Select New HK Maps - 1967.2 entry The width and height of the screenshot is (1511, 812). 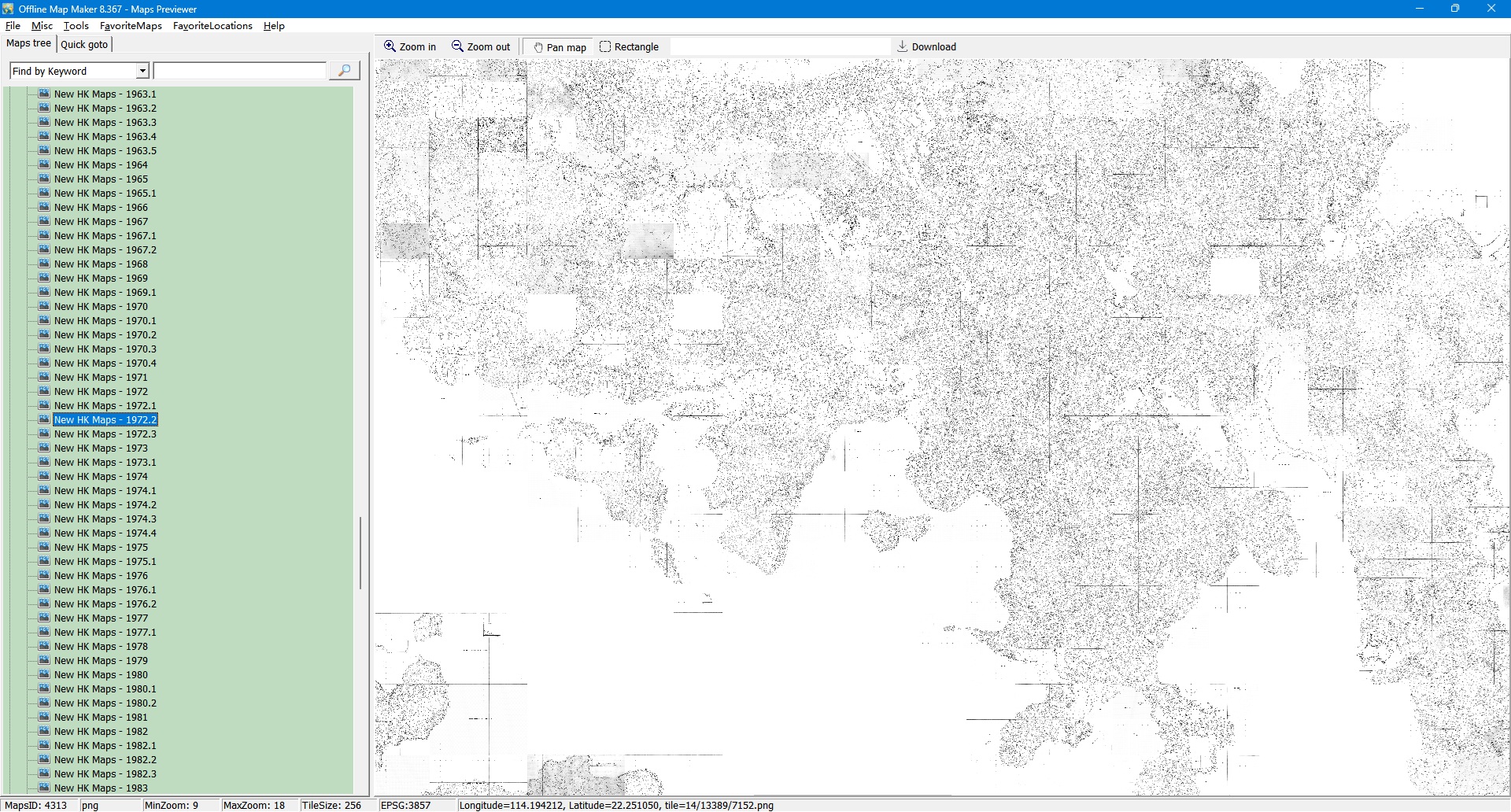coord(105,250)
